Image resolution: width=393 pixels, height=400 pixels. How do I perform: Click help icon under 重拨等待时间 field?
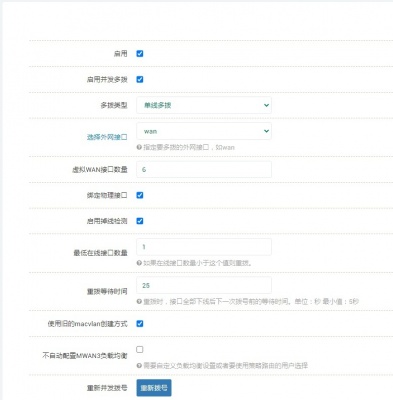coord(139,301)
